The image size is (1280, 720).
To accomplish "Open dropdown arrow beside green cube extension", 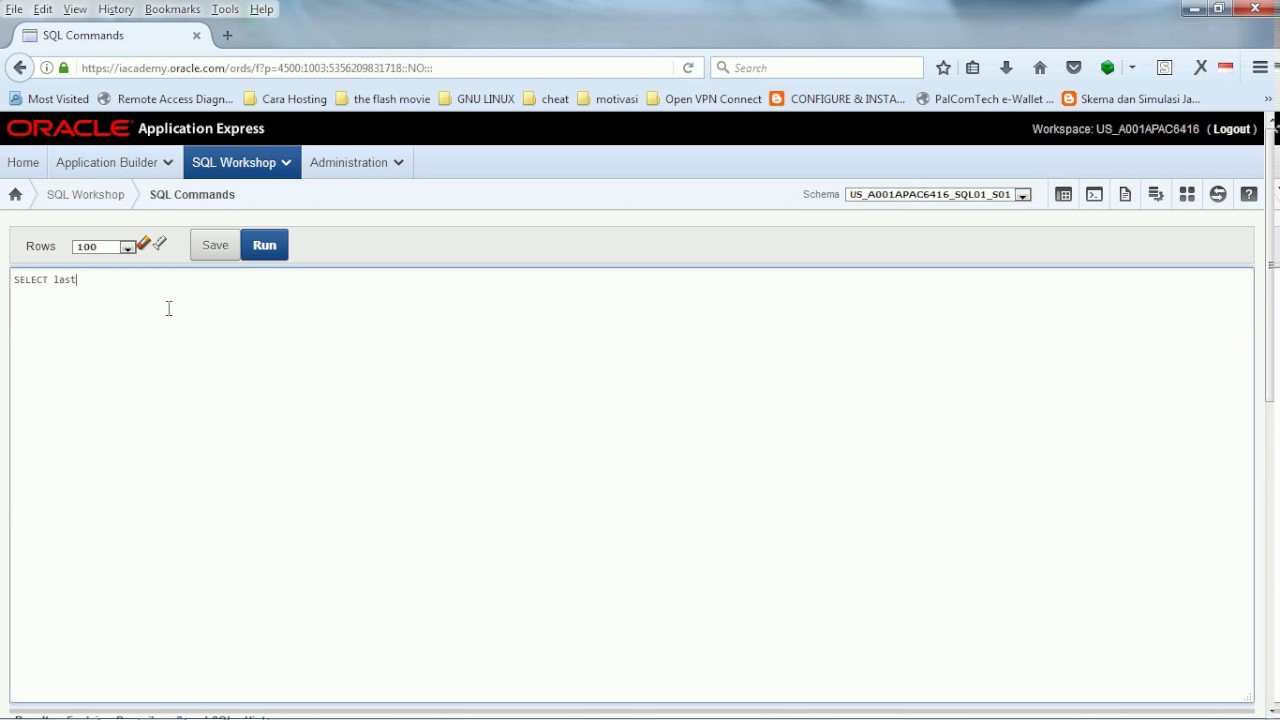I will coord(1132,68).
